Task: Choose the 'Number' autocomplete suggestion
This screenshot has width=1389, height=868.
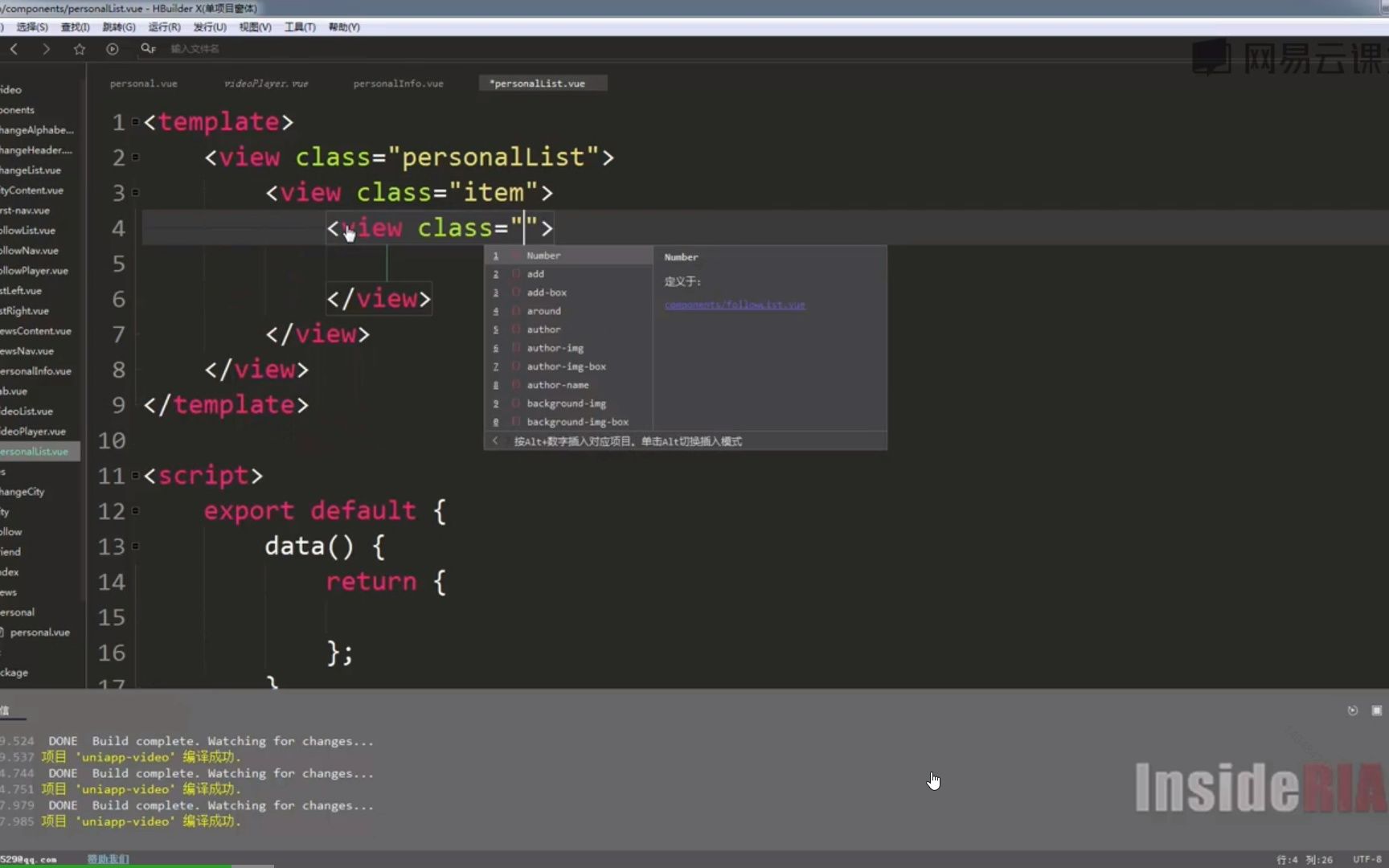Action: [568, 256]
